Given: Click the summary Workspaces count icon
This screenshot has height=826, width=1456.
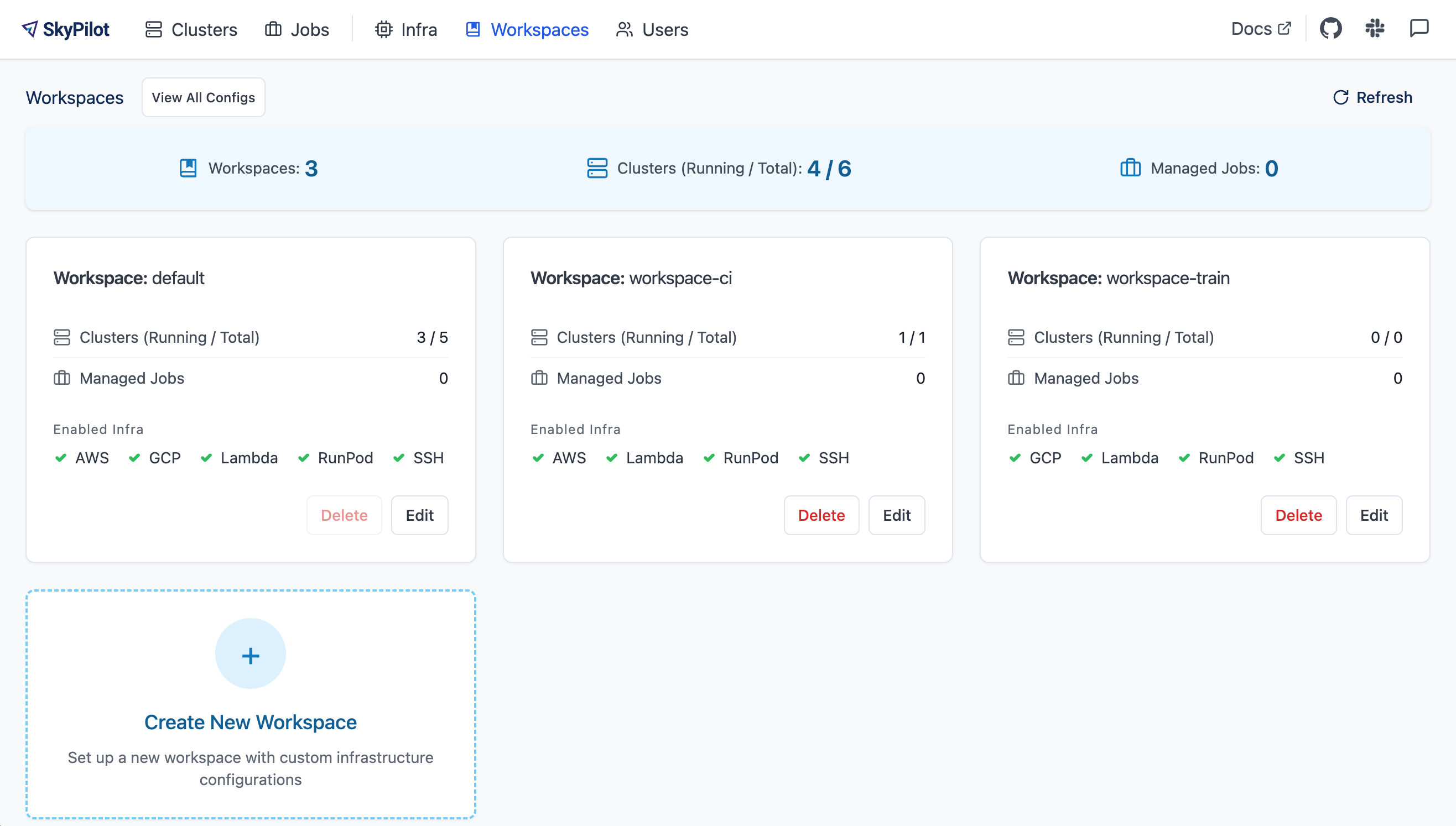Looking at the screenshot, I should [189, 169].
